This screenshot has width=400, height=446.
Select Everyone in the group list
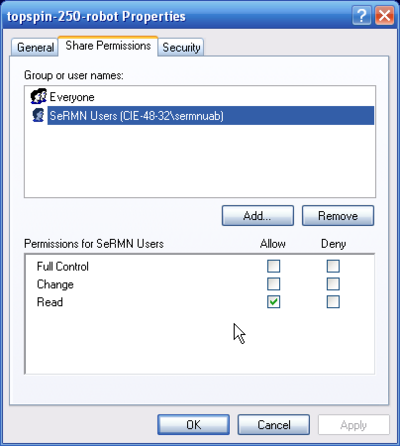(x=72, y=97)
